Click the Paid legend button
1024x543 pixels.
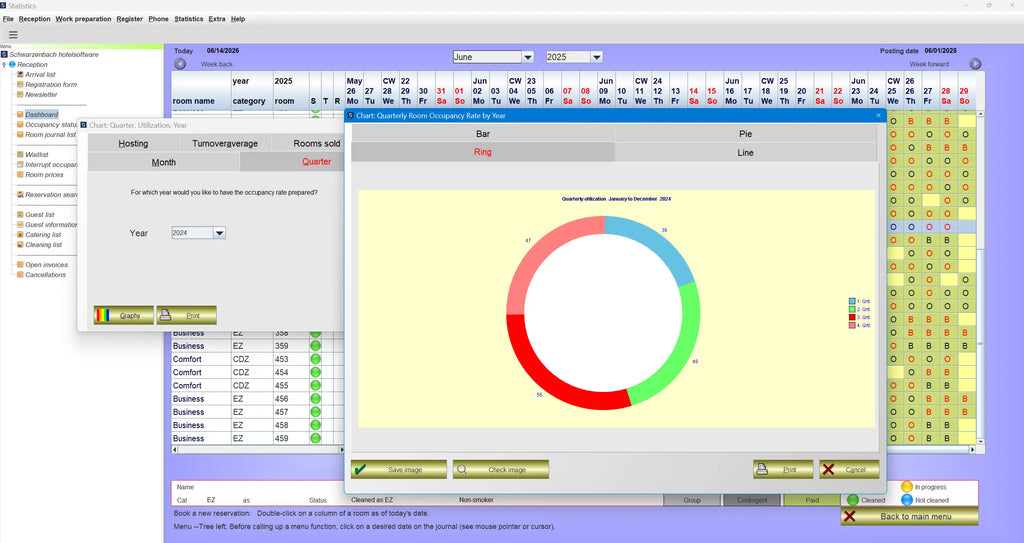point(812,500)
